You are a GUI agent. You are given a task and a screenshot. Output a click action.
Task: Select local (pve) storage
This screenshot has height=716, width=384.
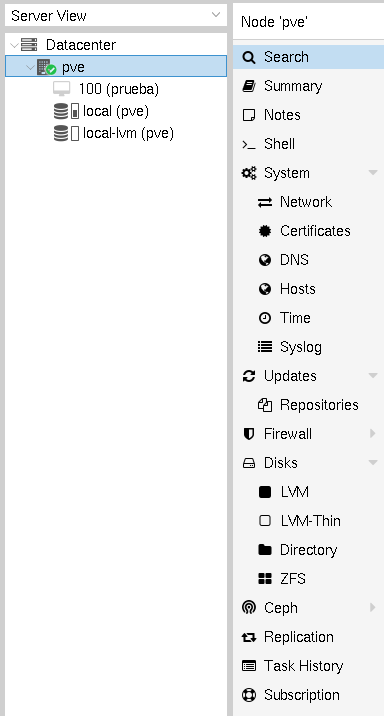pos(116,111)
